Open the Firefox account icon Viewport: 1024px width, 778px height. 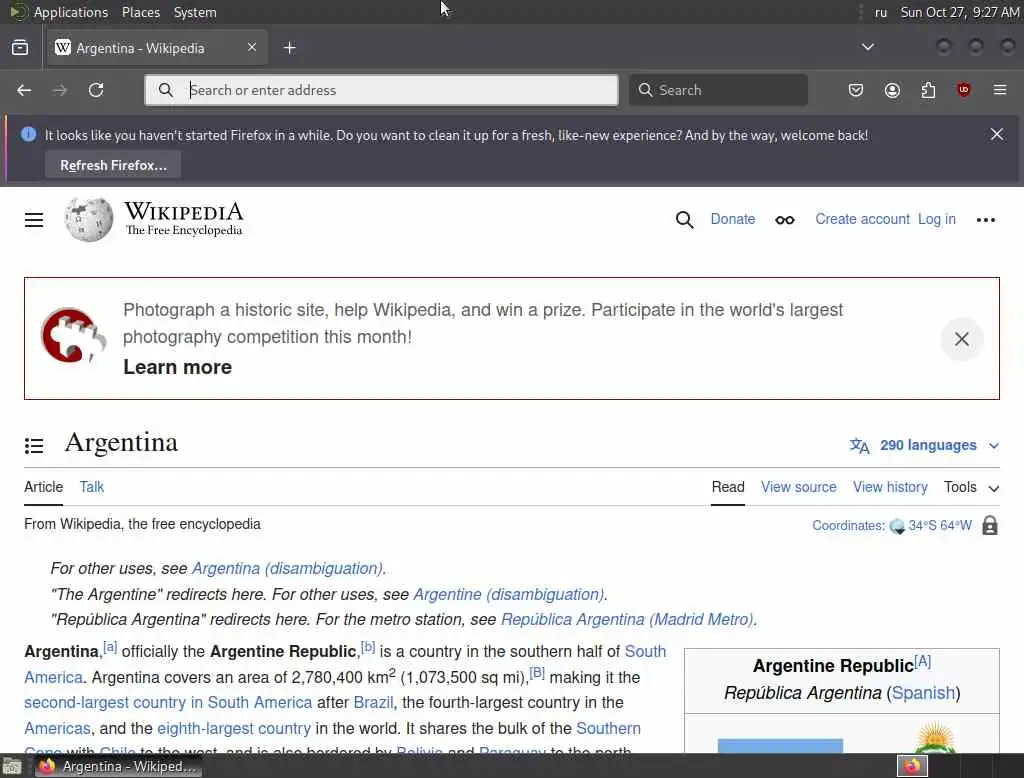(x=892, y=90)
